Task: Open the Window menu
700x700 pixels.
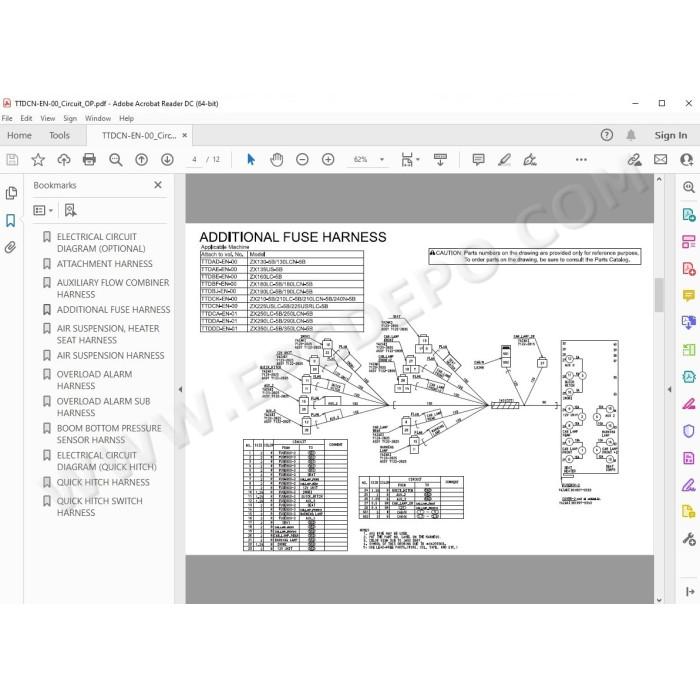Action: (98, 118)
